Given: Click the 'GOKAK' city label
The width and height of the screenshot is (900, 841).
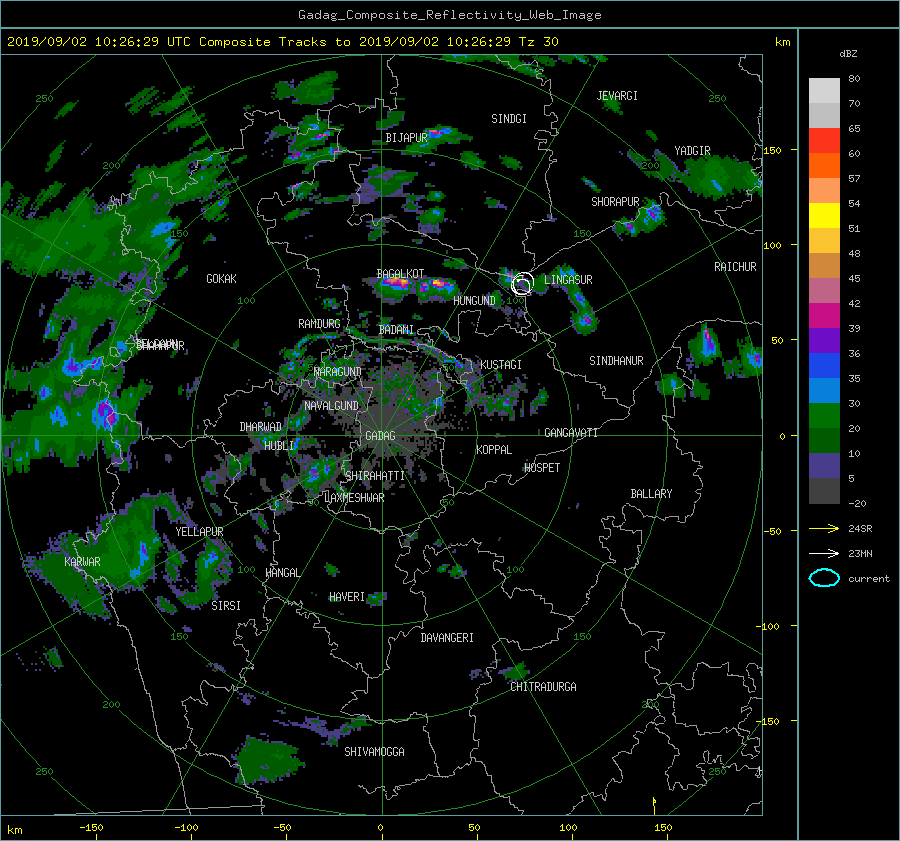Looking at the screenshot, I should click(222, 279).
